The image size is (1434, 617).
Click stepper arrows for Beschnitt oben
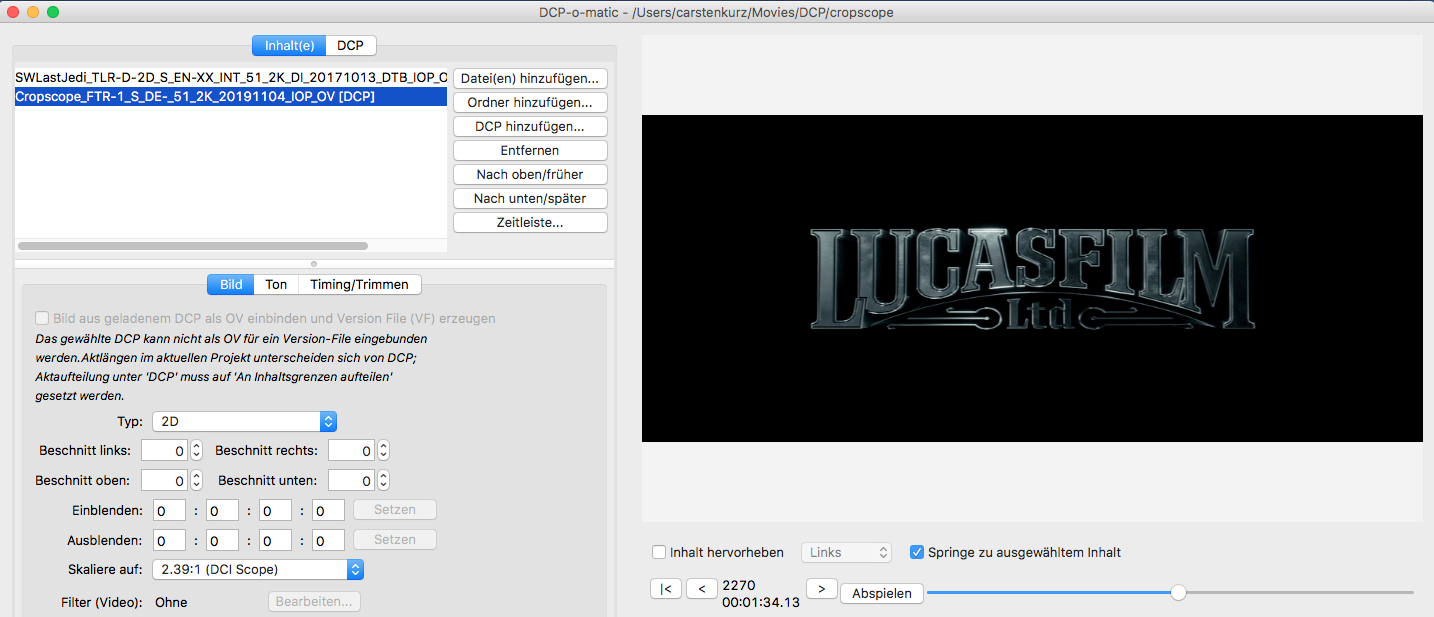(x=196, y=481)
